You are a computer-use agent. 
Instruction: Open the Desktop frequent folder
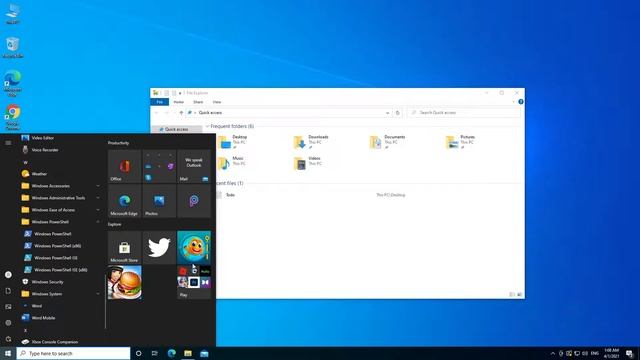[233, 142]
